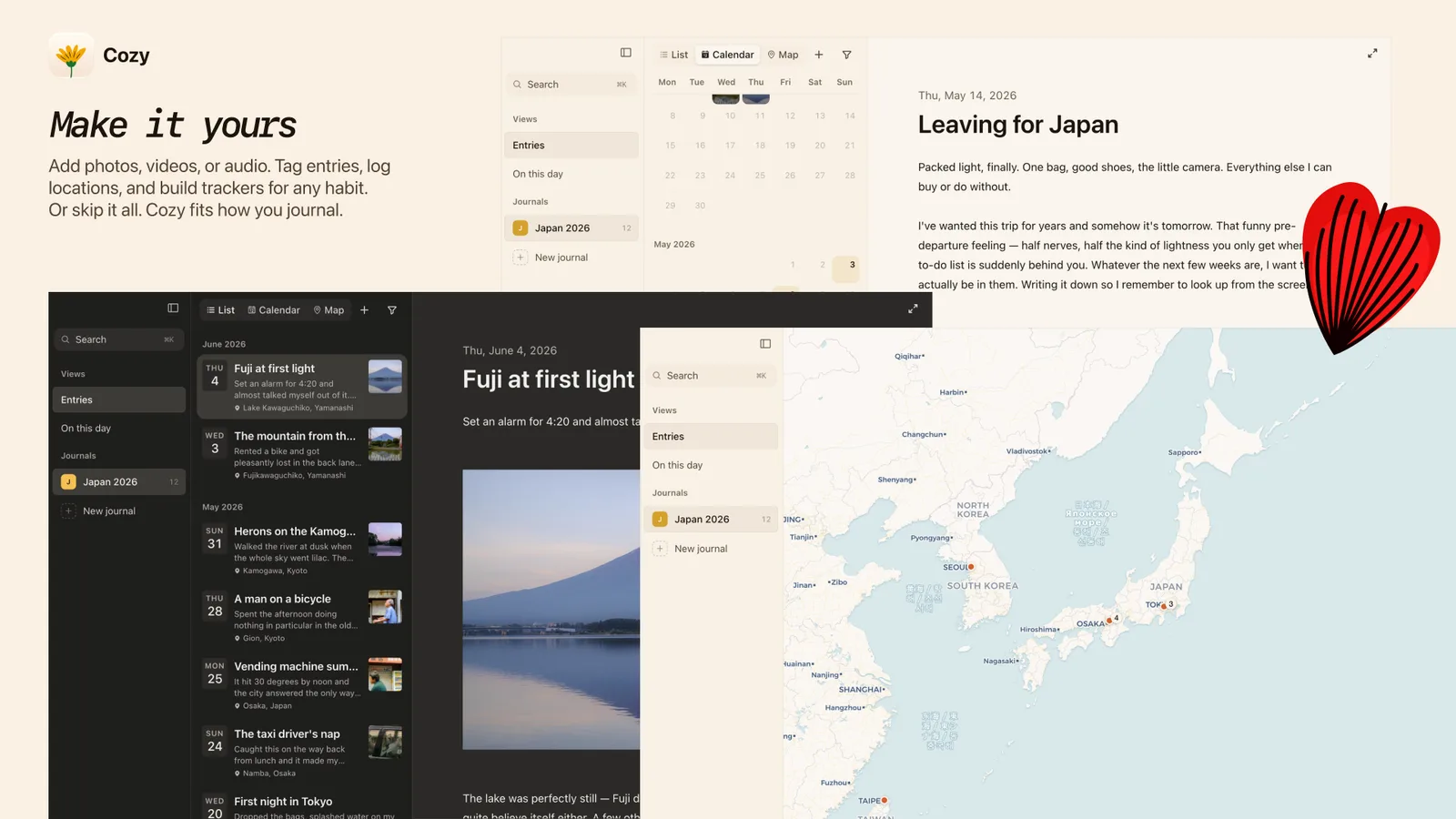
Task: Click Search field in calendar window sidebar
Action: point(571,85)
